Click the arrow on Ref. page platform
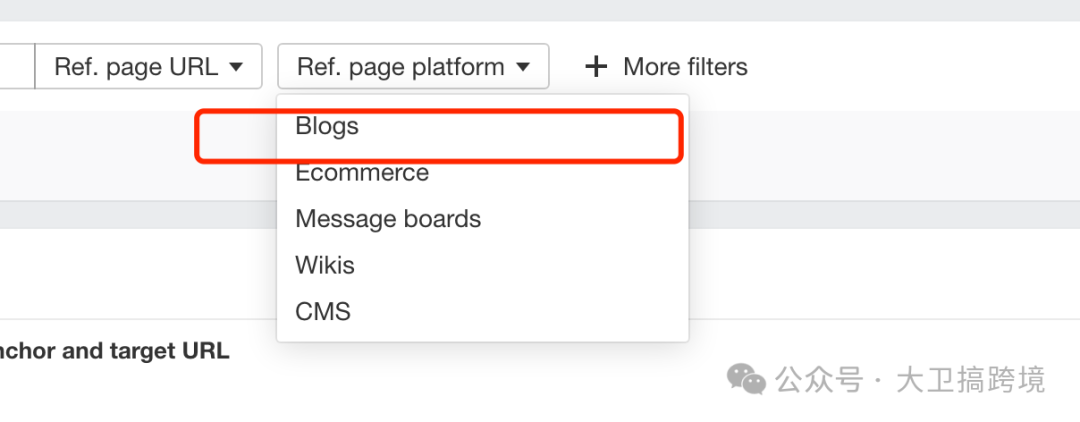 pos(523,67)
